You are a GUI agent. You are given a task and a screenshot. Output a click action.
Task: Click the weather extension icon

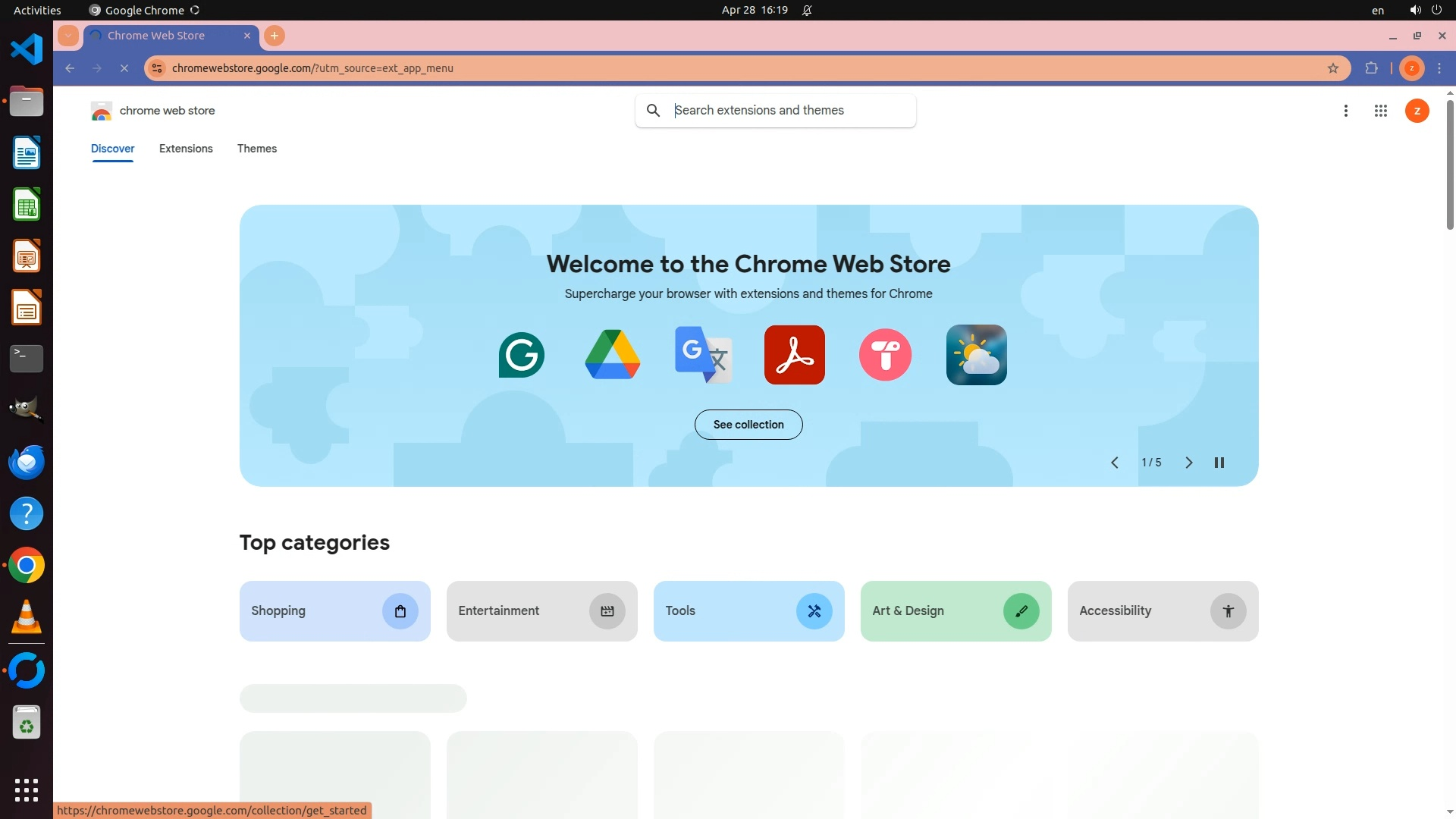pos(976,355)
